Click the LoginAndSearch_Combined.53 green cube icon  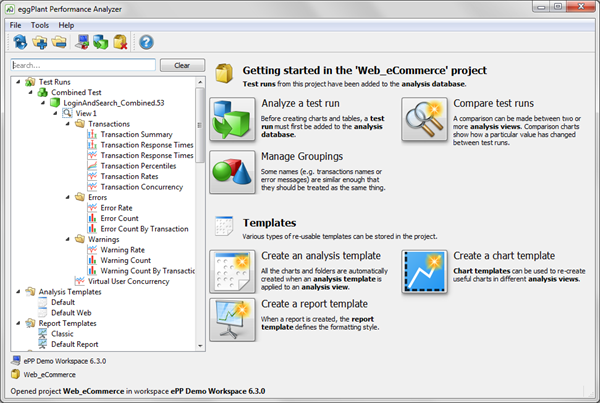point(55,103)
